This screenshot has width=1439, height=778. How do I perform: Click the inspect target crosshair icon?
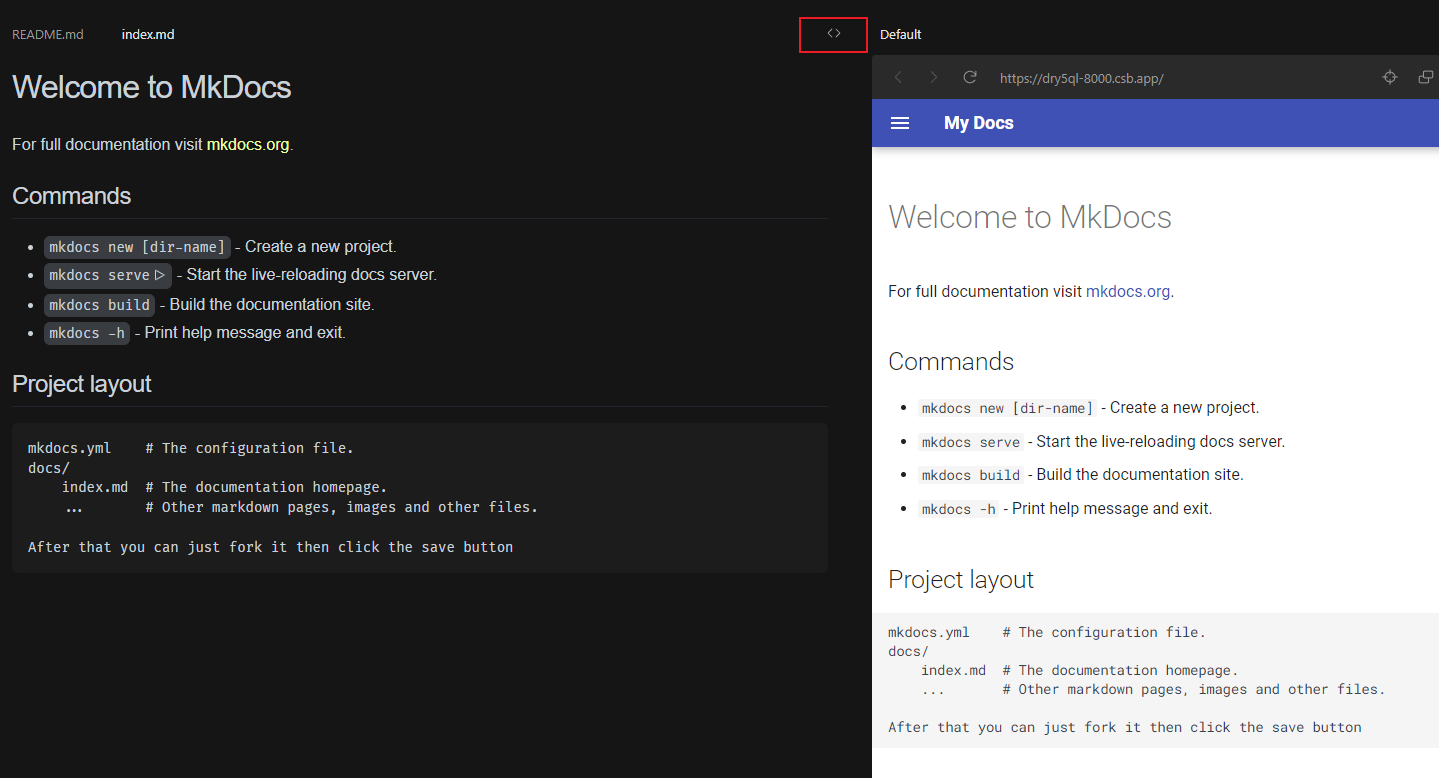click(x=1390, y=77)
